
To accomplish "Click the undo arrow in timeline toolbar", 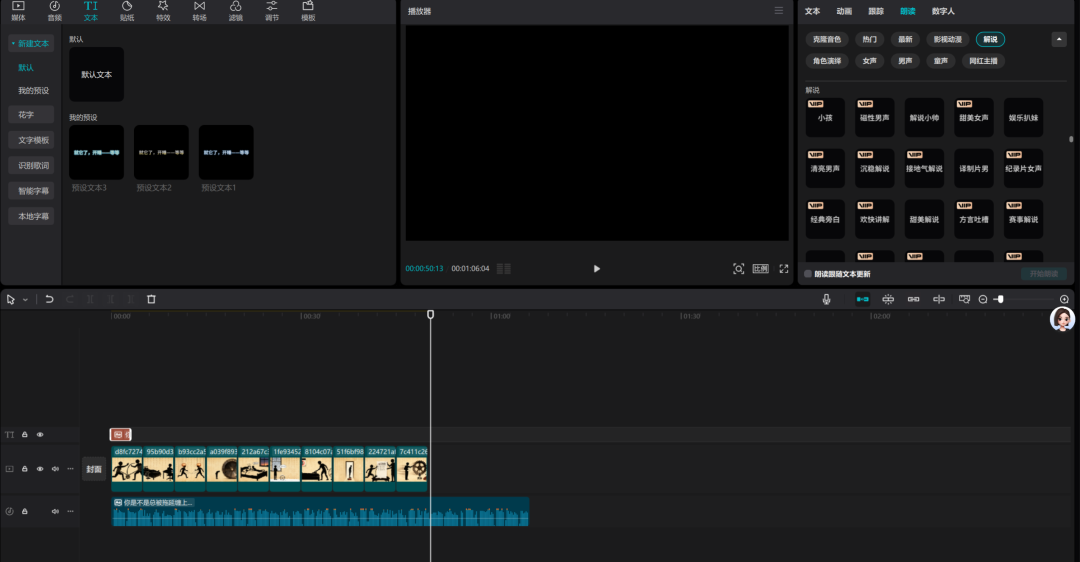I will tap(49, 299).
